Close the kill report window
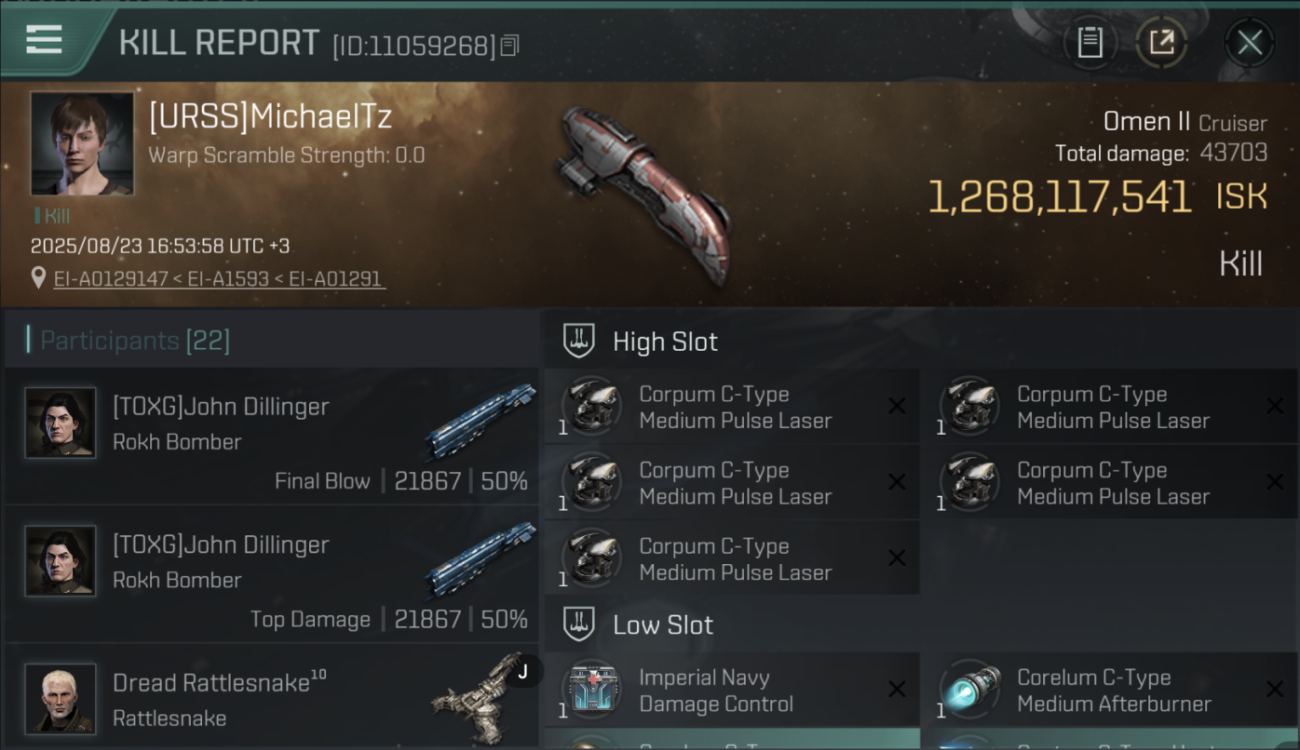The image size is (1300, 750). pyautogui.click(x=1249, y=42)
